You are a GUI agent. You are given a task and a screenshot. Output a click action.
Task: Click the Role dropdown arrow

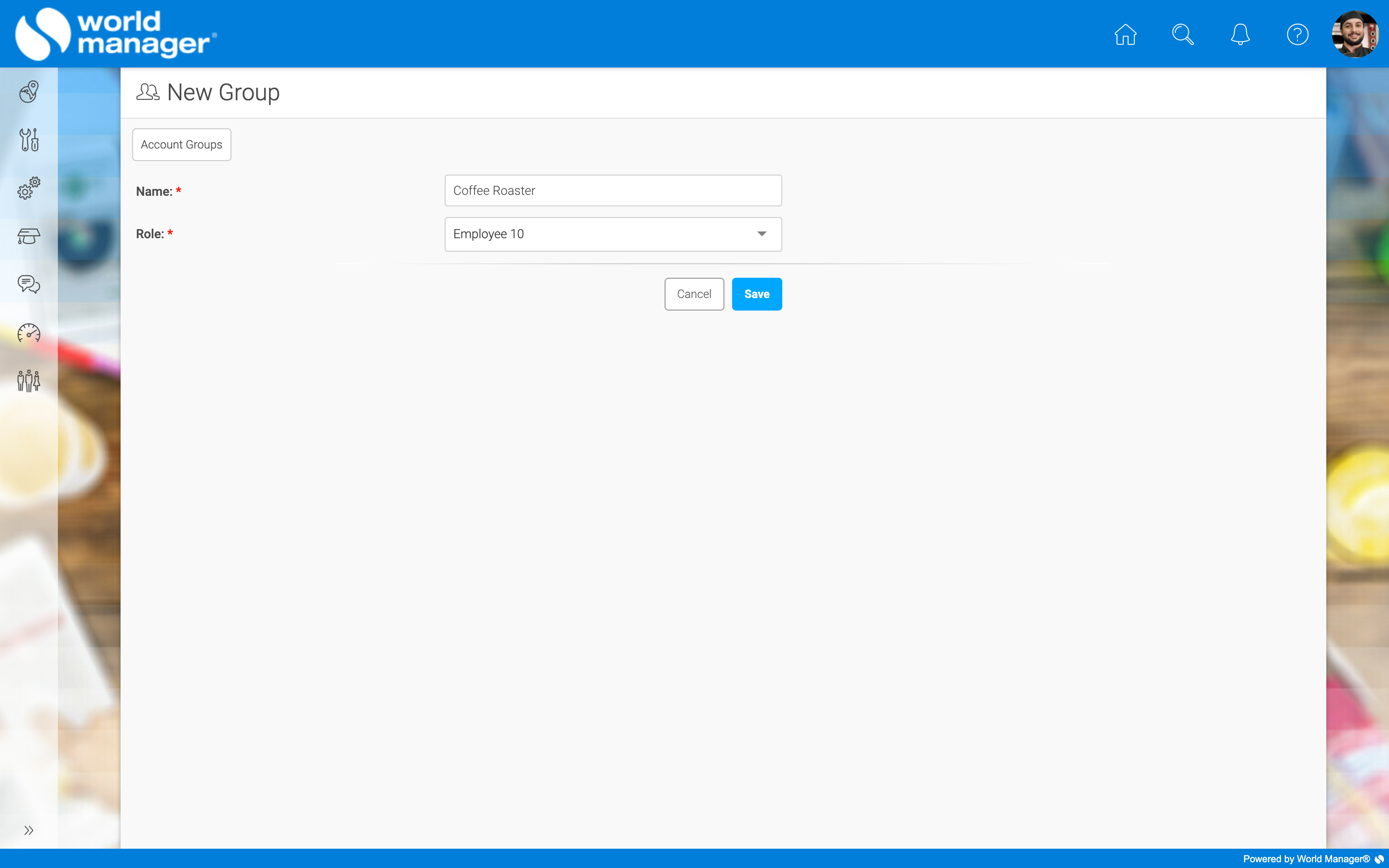point(762,234)
